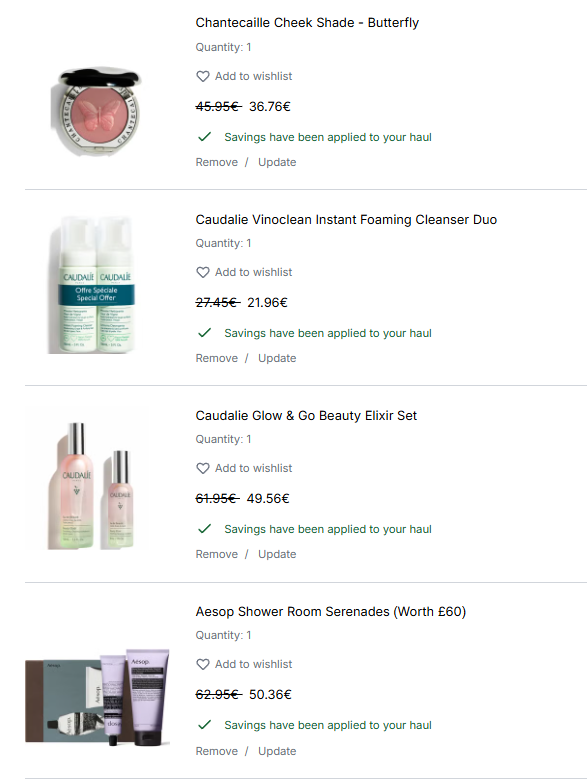Update the Caudalie Vinoclean Cleanser Duo item
587x781 pixels.
pyautogui.click(x=277, y=358)
